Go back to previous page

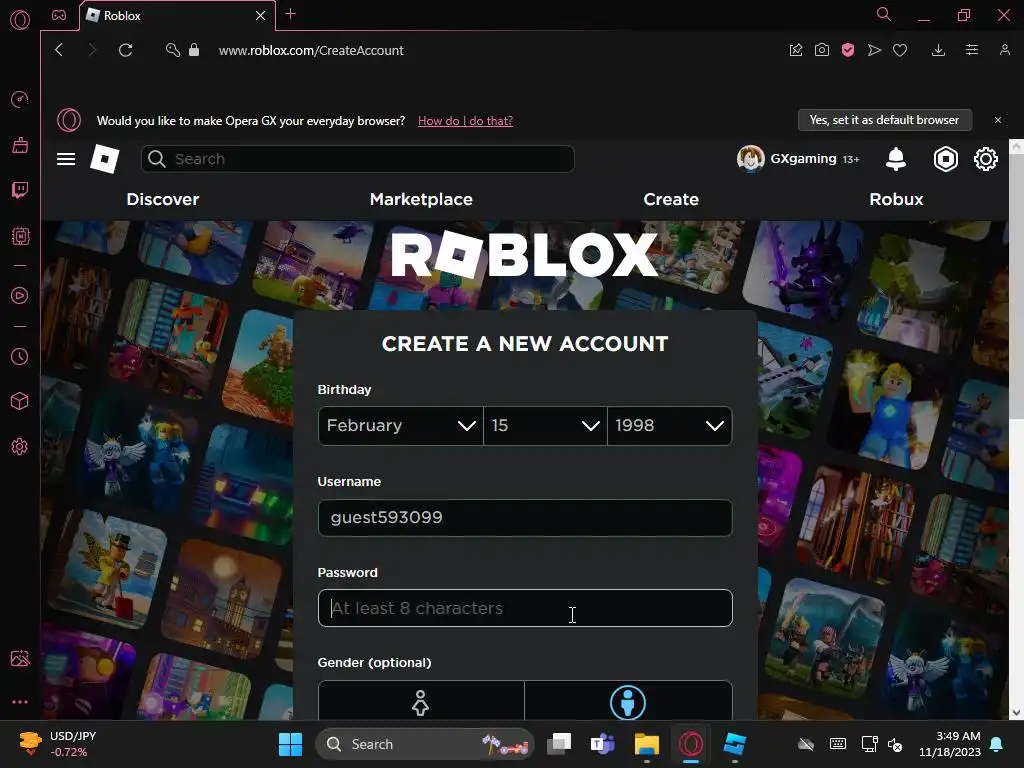pyautogui.click(x=59, y=50)
